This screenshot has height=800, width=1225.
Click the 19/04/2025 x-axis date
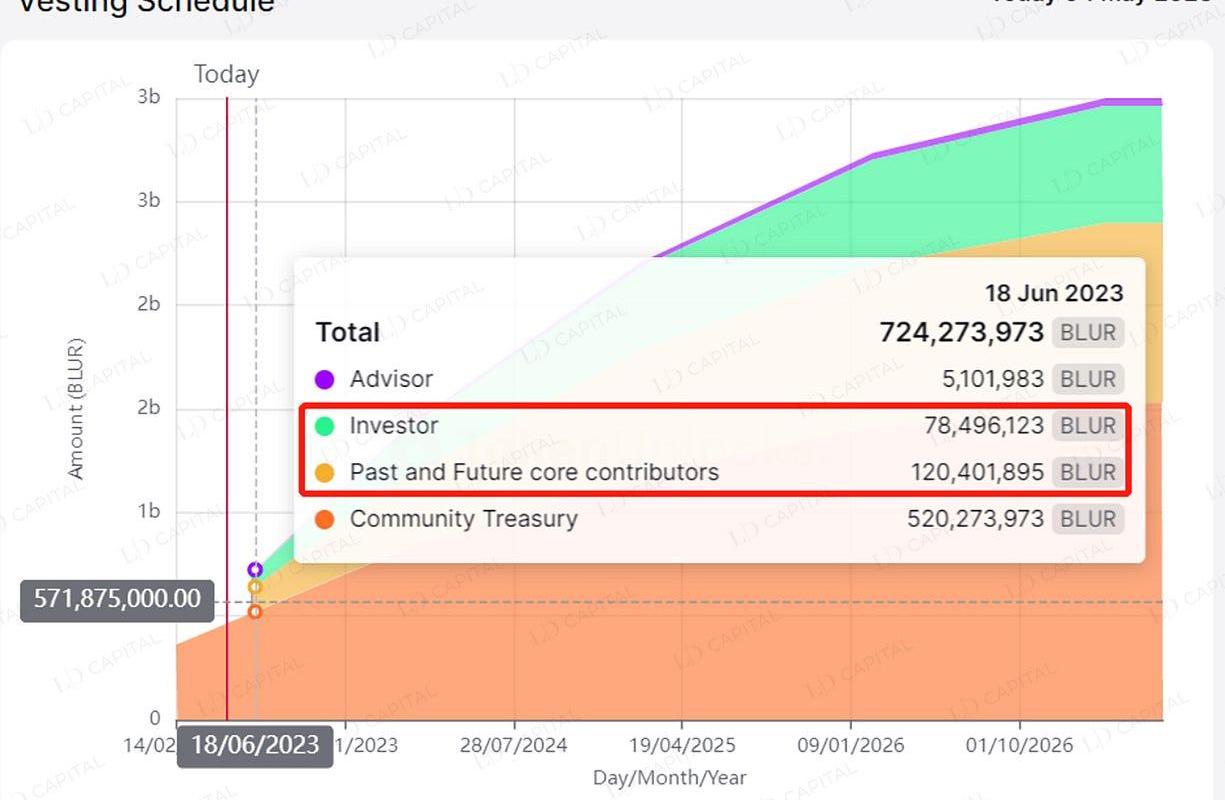682,745
